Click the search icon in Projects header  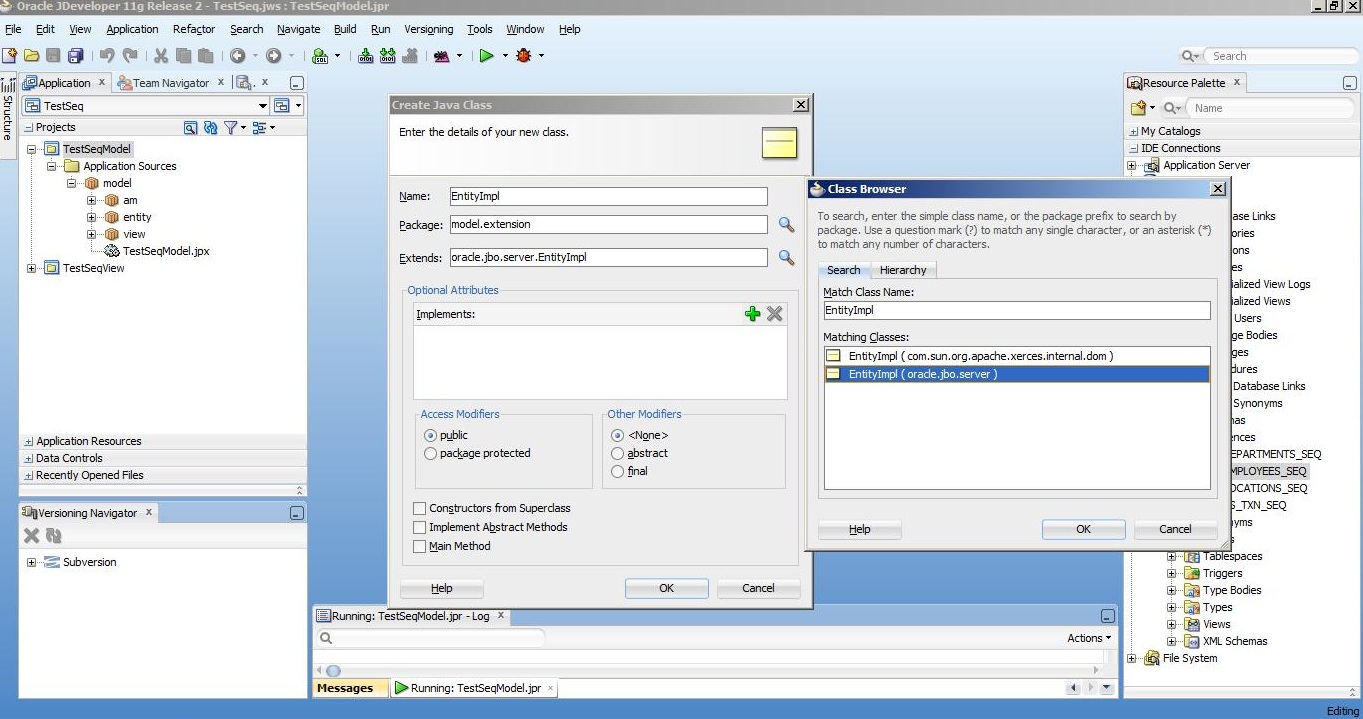[x=191, y=128]
